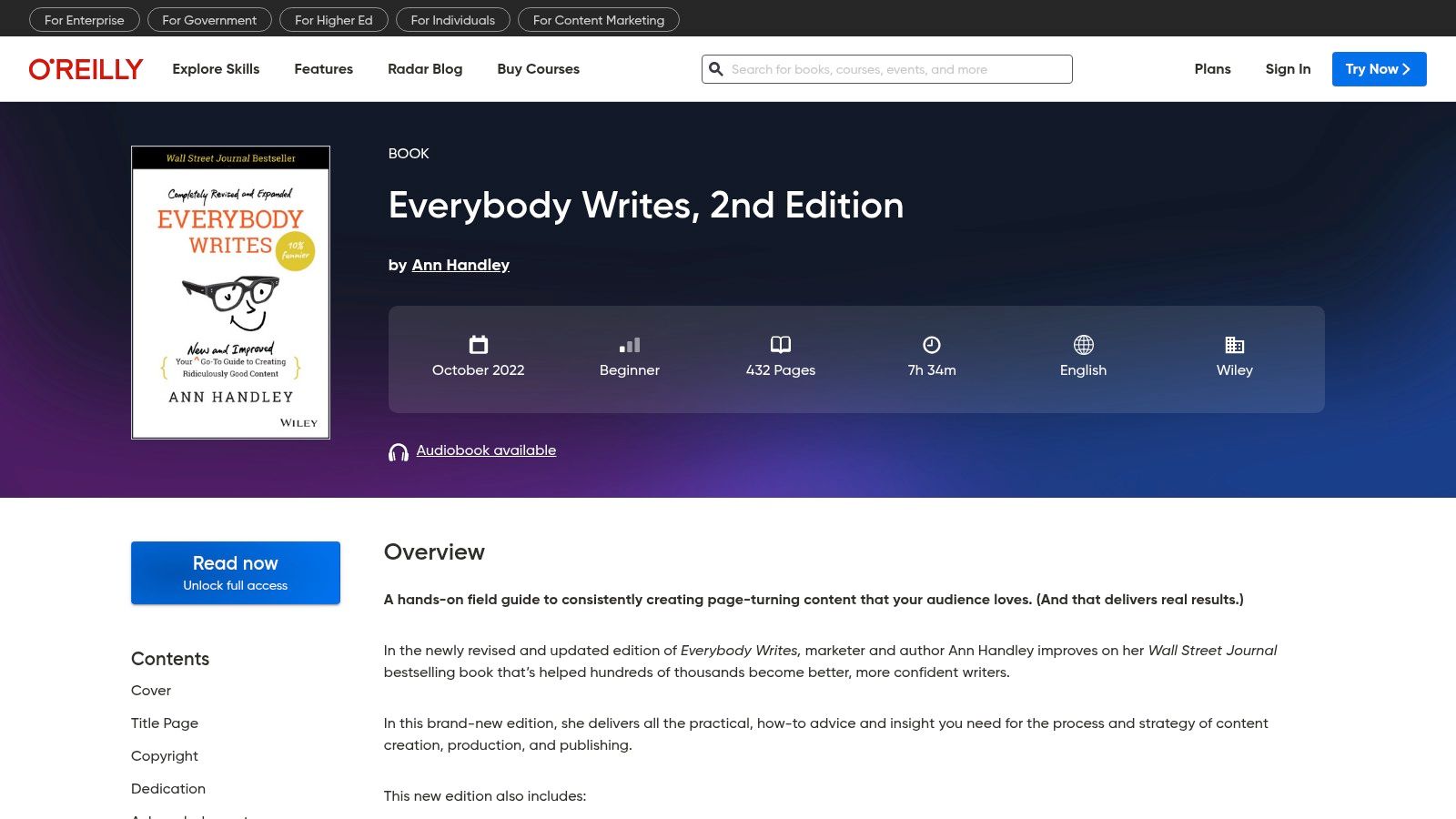Click the globe icon above English
Image resolution: width=1456 pixels, height=819 pixels.
(1083, 345)
